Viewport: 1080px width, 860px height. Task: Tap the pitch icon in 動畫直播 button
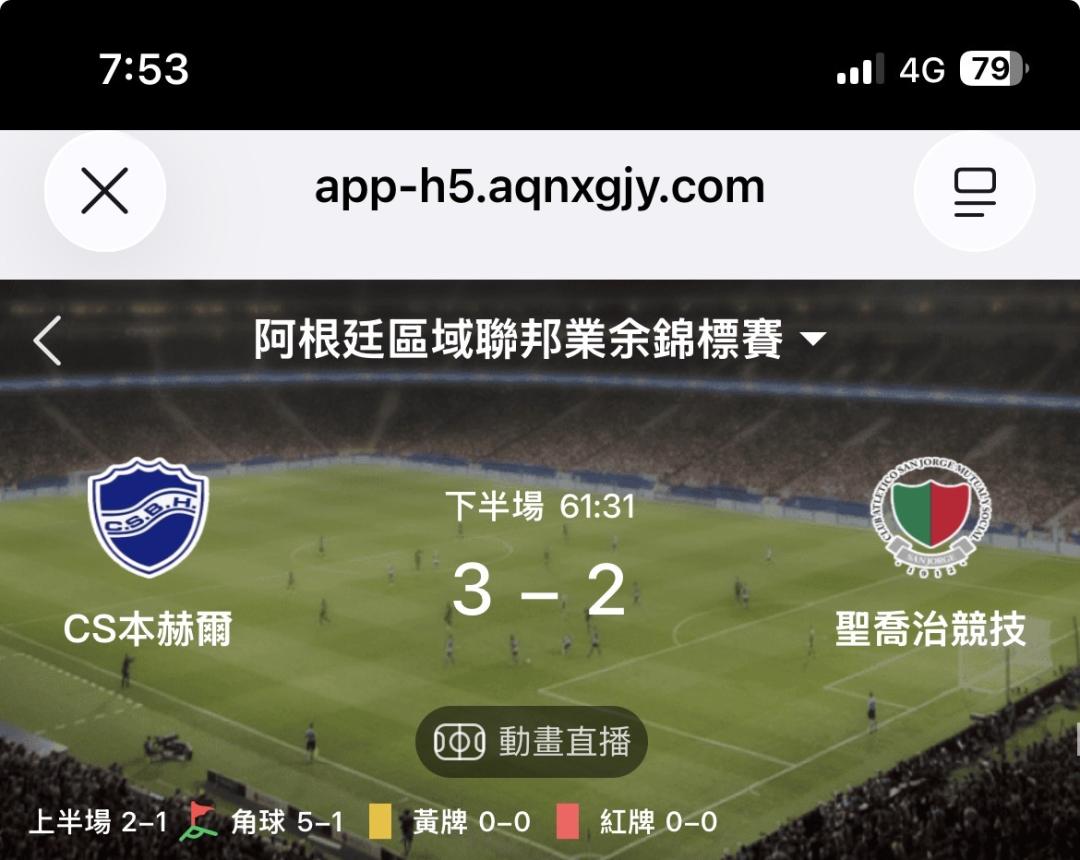(x=459, y=742)
